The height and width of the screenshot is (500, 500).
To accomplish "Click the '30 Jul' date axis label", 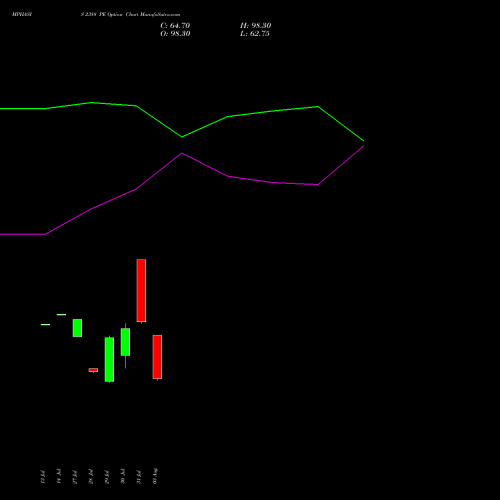I will coord(123,476).
